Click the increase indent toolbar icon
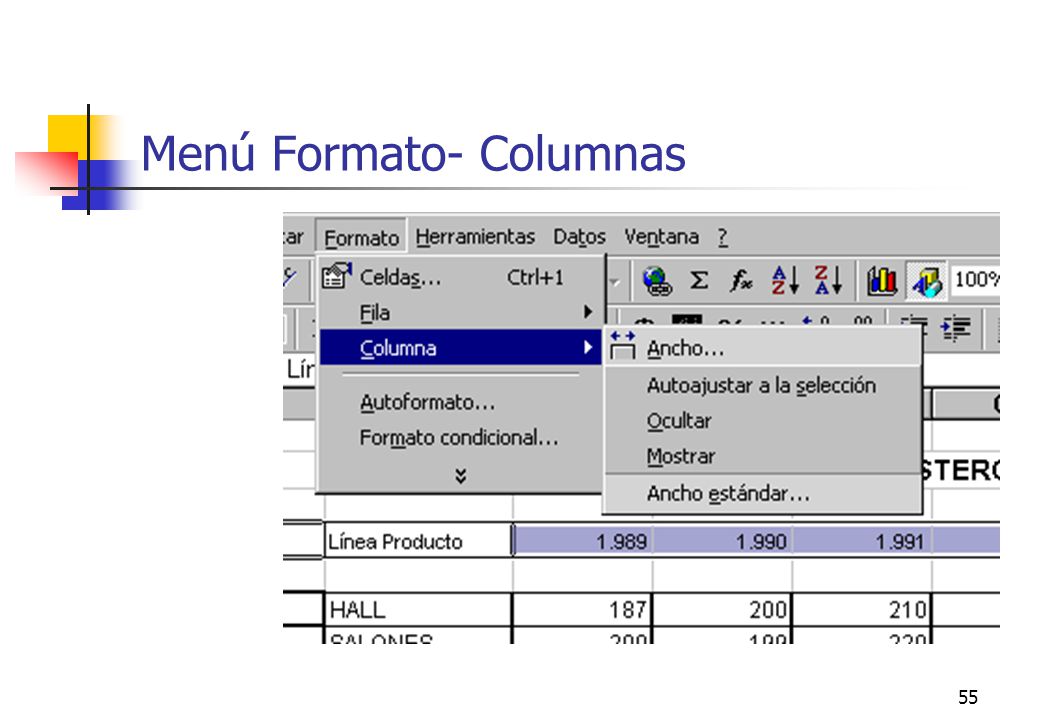Viewport: 1040px width, 720px height. click(955, 328)
